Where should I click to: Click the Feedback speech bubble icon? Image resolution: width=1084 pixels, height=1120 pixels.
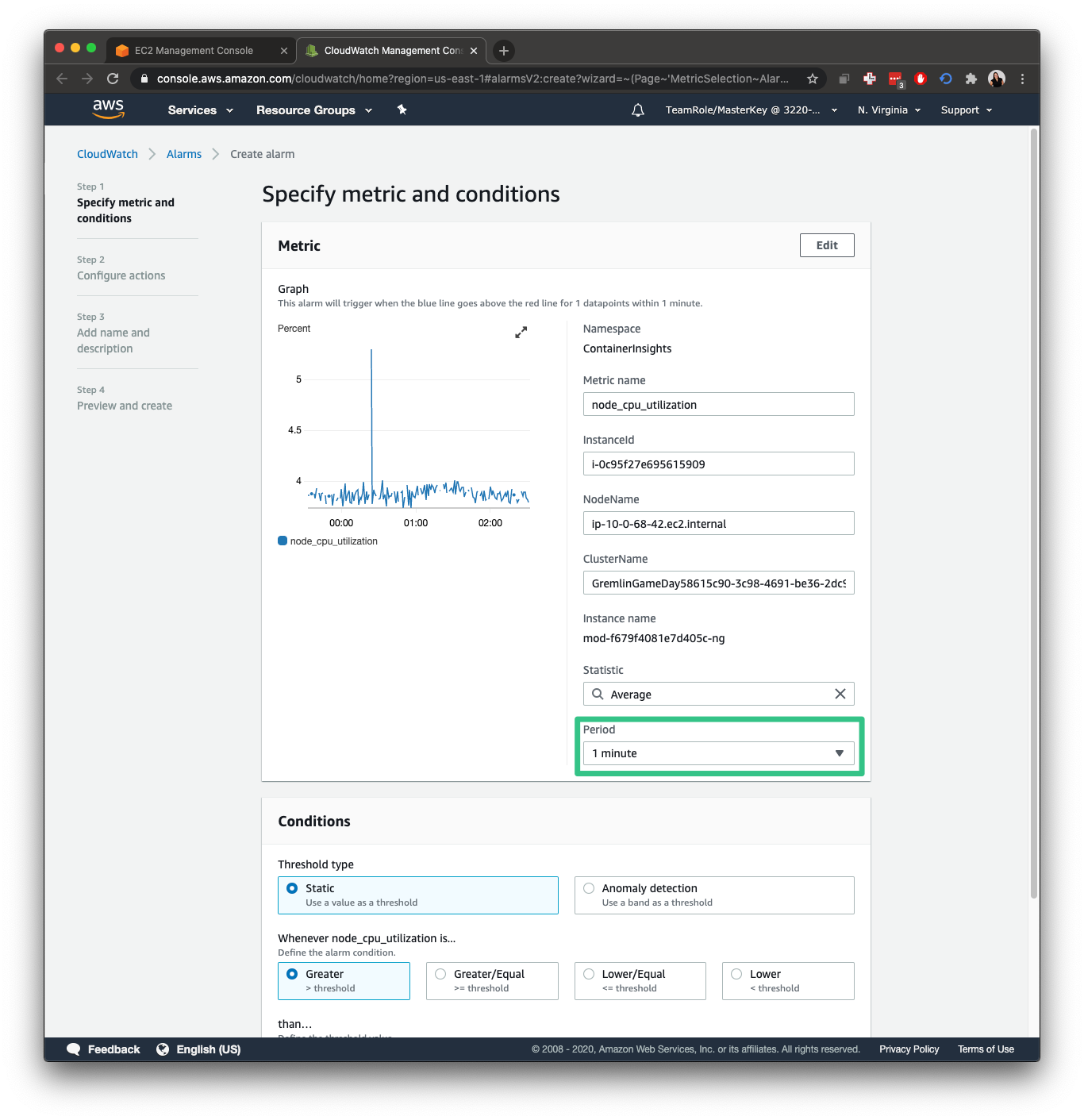pyautogui.click(x=74, y=1049)
